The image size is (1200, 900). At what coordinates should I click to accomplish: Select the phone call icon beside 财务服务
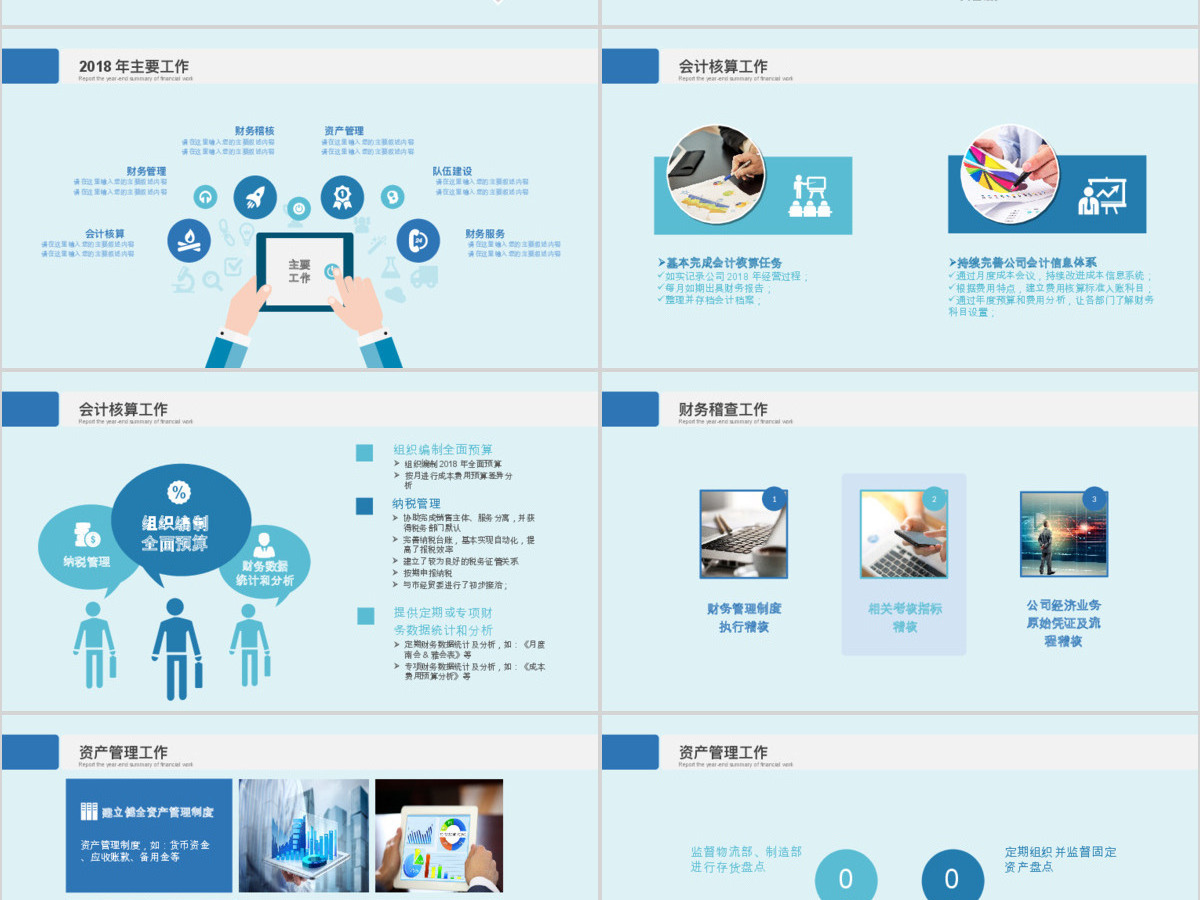(x=418, y=241)
